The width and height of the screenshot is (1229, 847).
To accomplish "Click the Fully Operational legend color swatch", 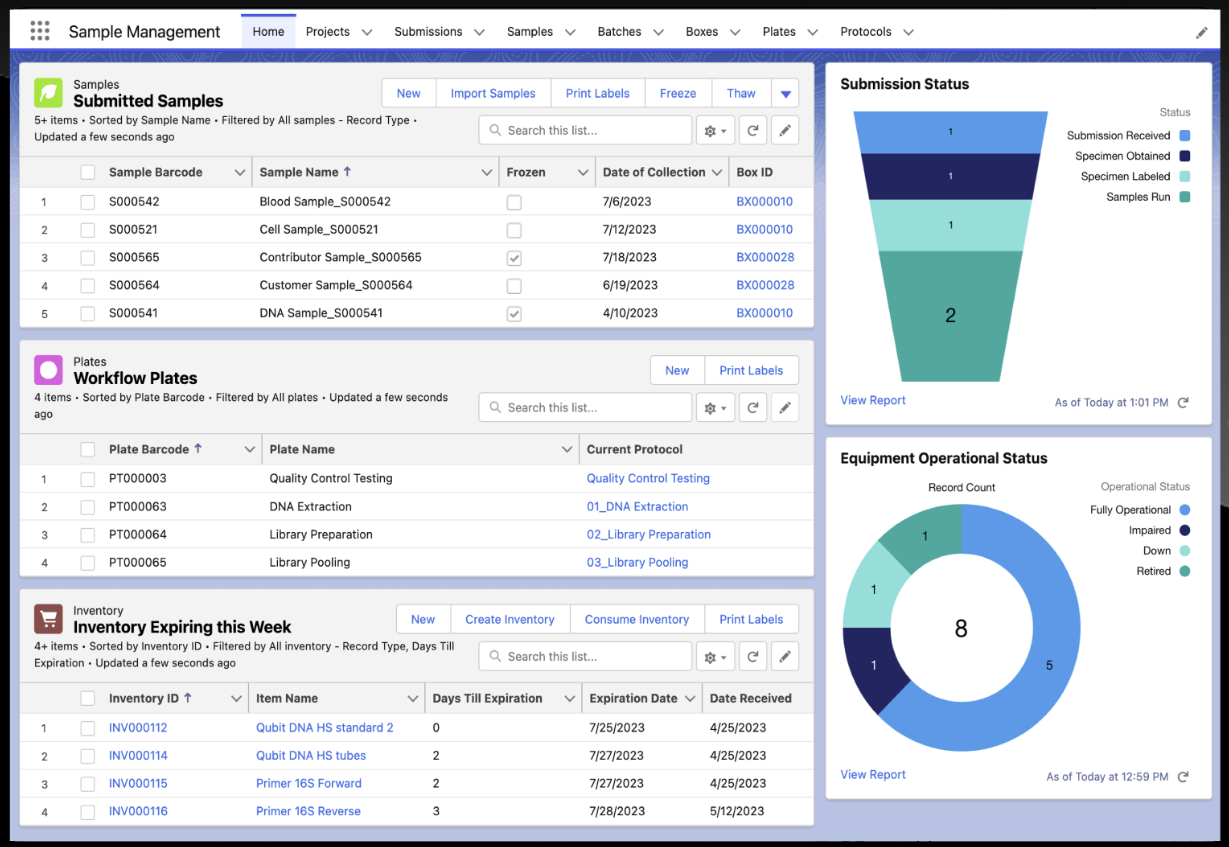I will point(1184,510).
